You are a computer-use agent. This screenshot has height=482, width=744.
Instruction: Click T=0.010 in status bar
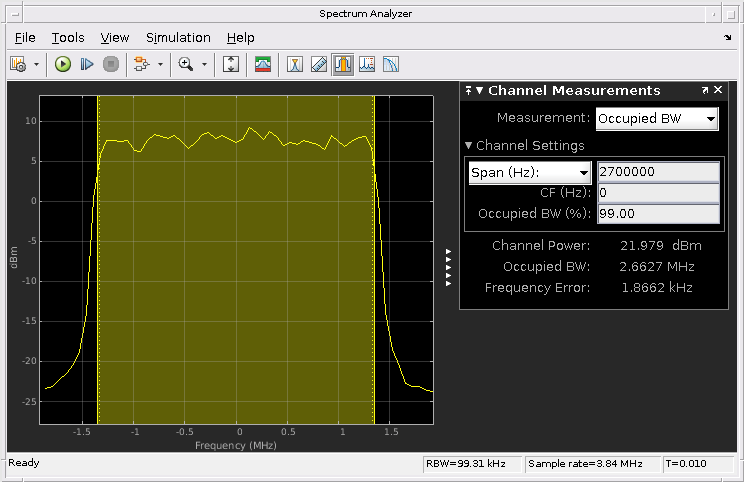686,464
